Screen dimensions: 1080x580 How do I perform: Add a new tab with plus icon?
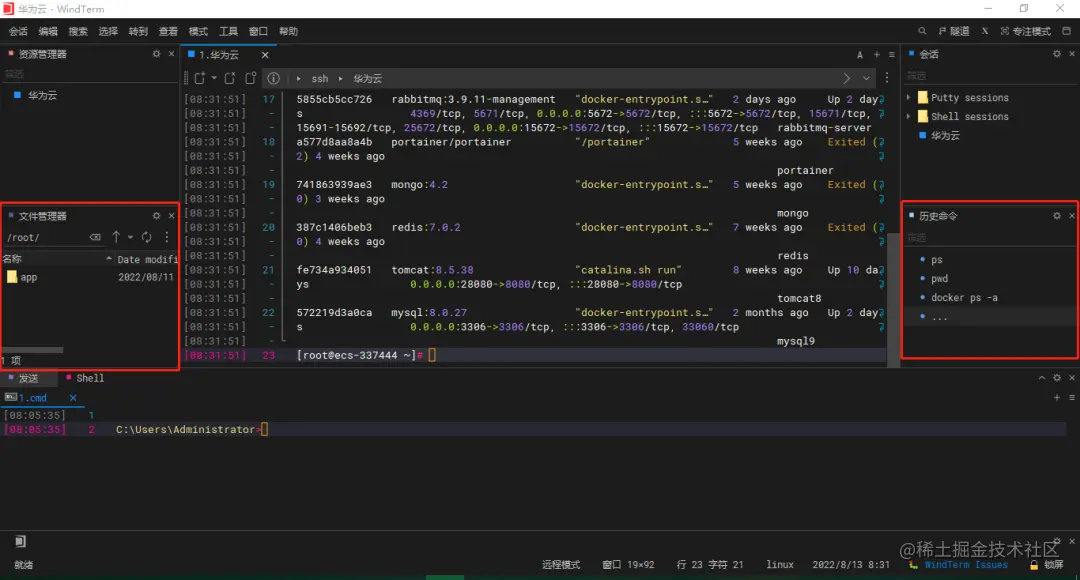click(x=877, y=54)
